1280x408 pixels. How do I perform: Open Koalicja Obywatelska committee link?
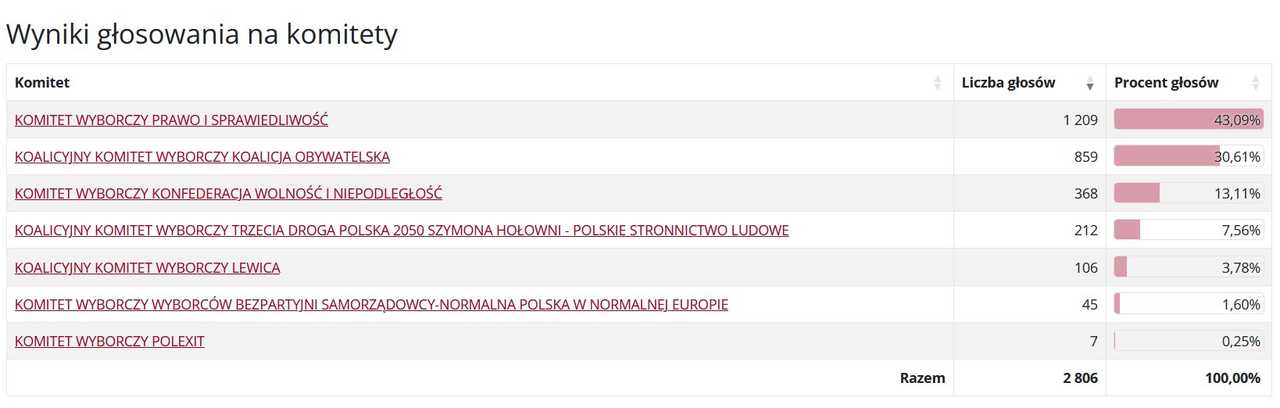pos(202,157)
